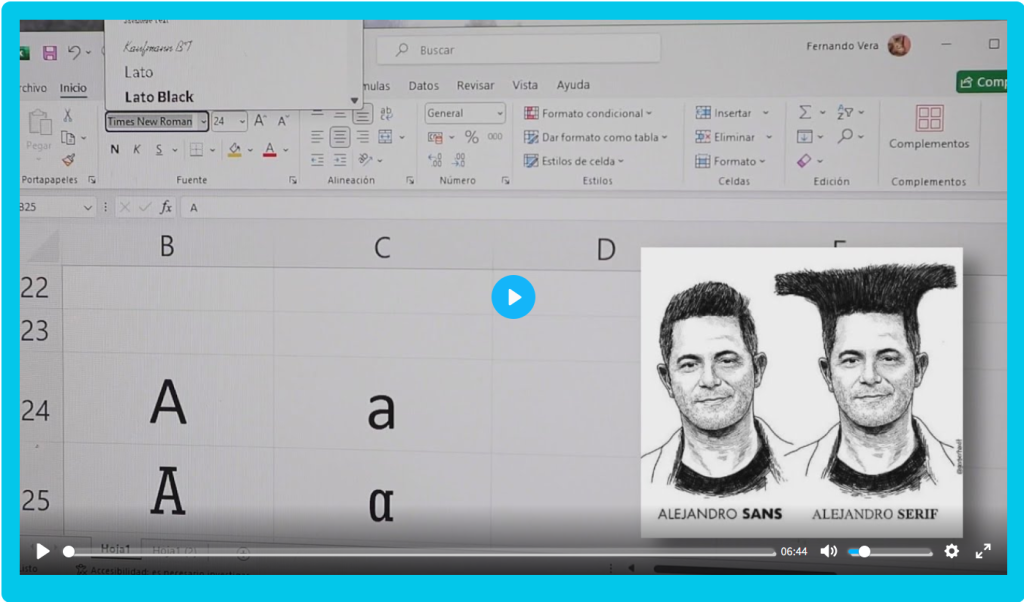Viewport: 1024px width, 602px height.
Task: Enter fullscreen mode for the video
Action: (983, 551)
